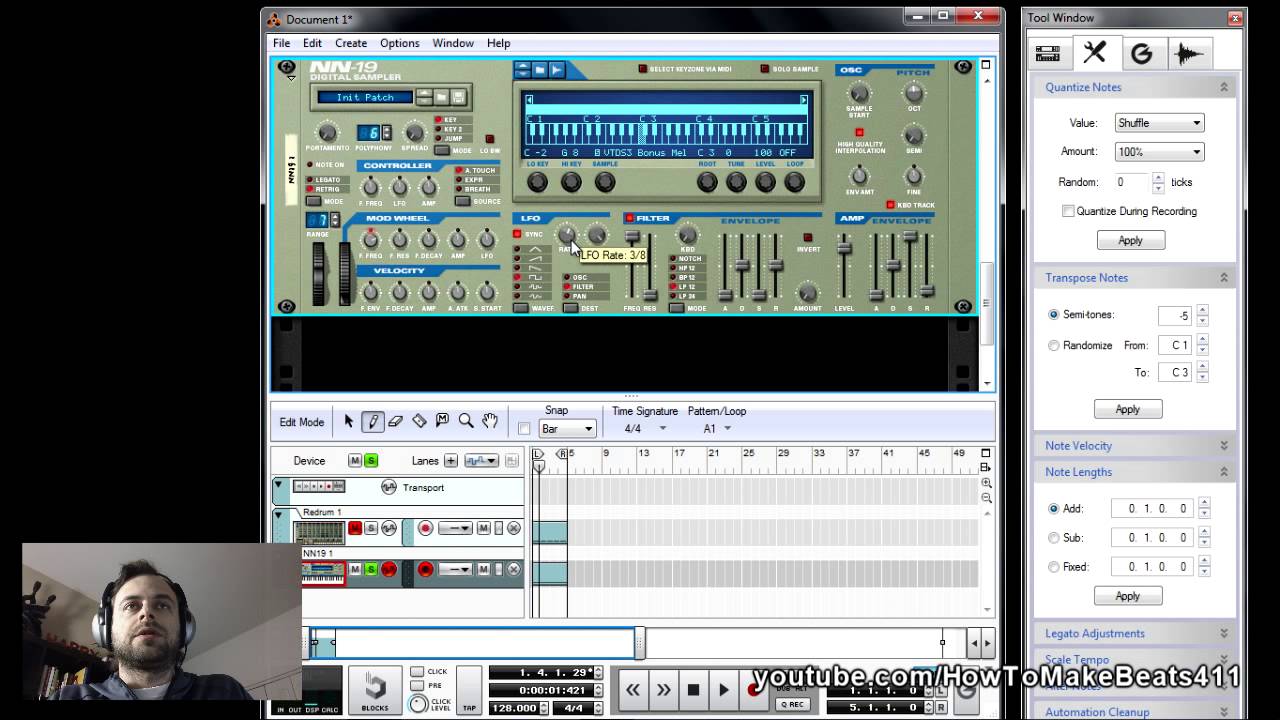Select the Mute tool
Screen dimensions: 1280x720
[442, 421]
